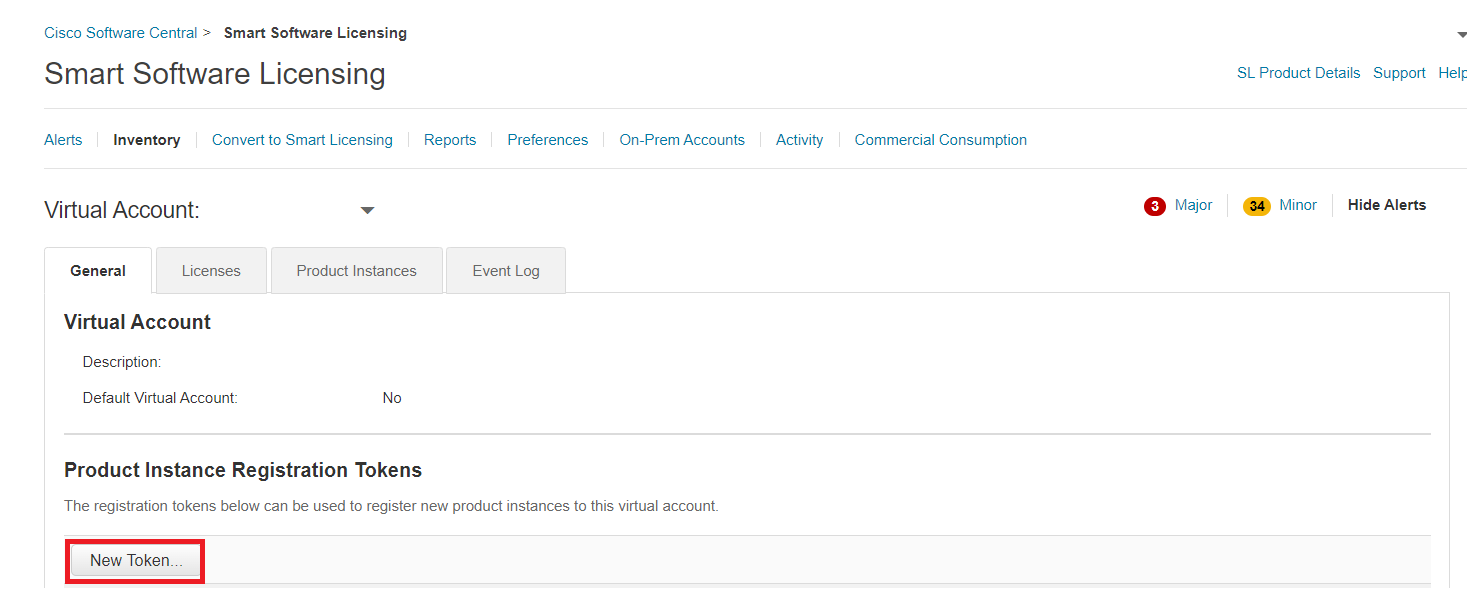Open the Cisco Software Central breadcrumb link
The height and width of the screenshot is (597, 1467).
(x=120, y=33)
